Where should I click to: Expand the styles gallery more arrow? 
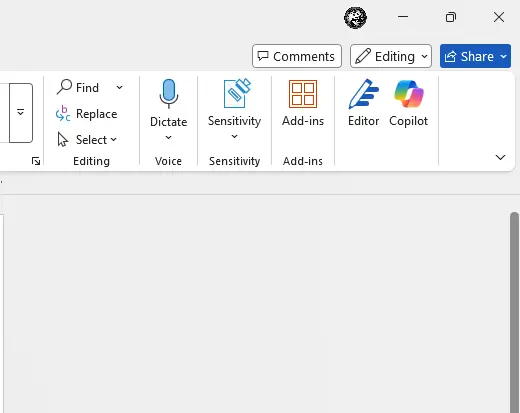click(x=21, y=113)
